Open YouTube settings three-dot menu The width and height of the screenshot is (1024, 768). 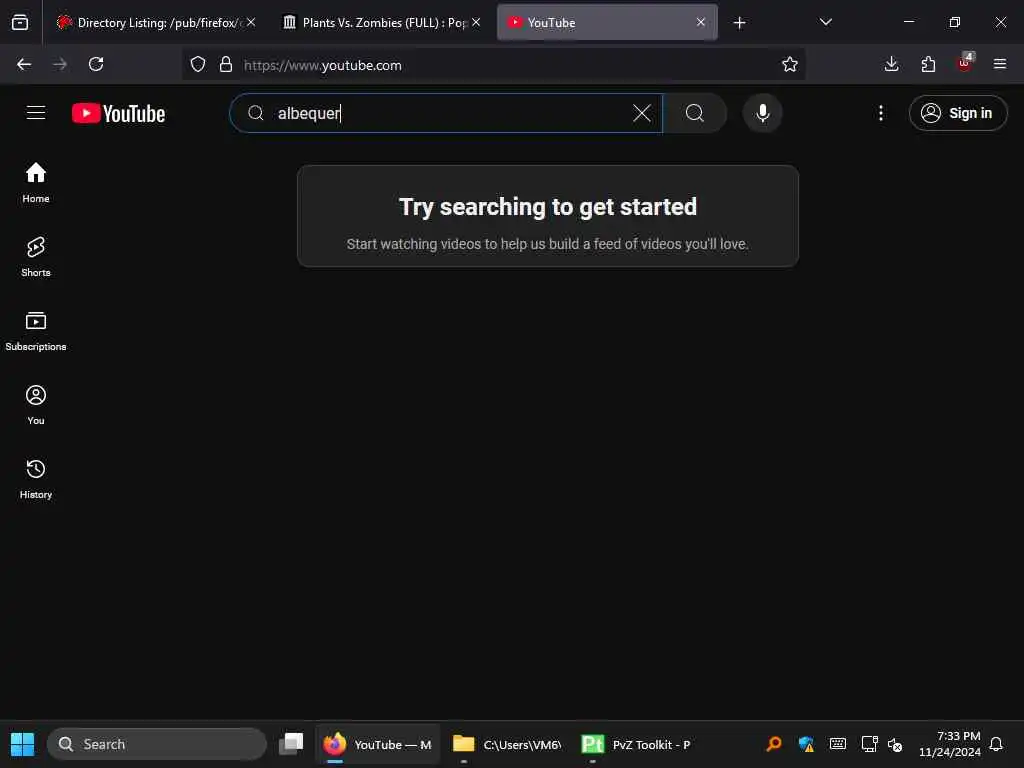click(880, 113)
